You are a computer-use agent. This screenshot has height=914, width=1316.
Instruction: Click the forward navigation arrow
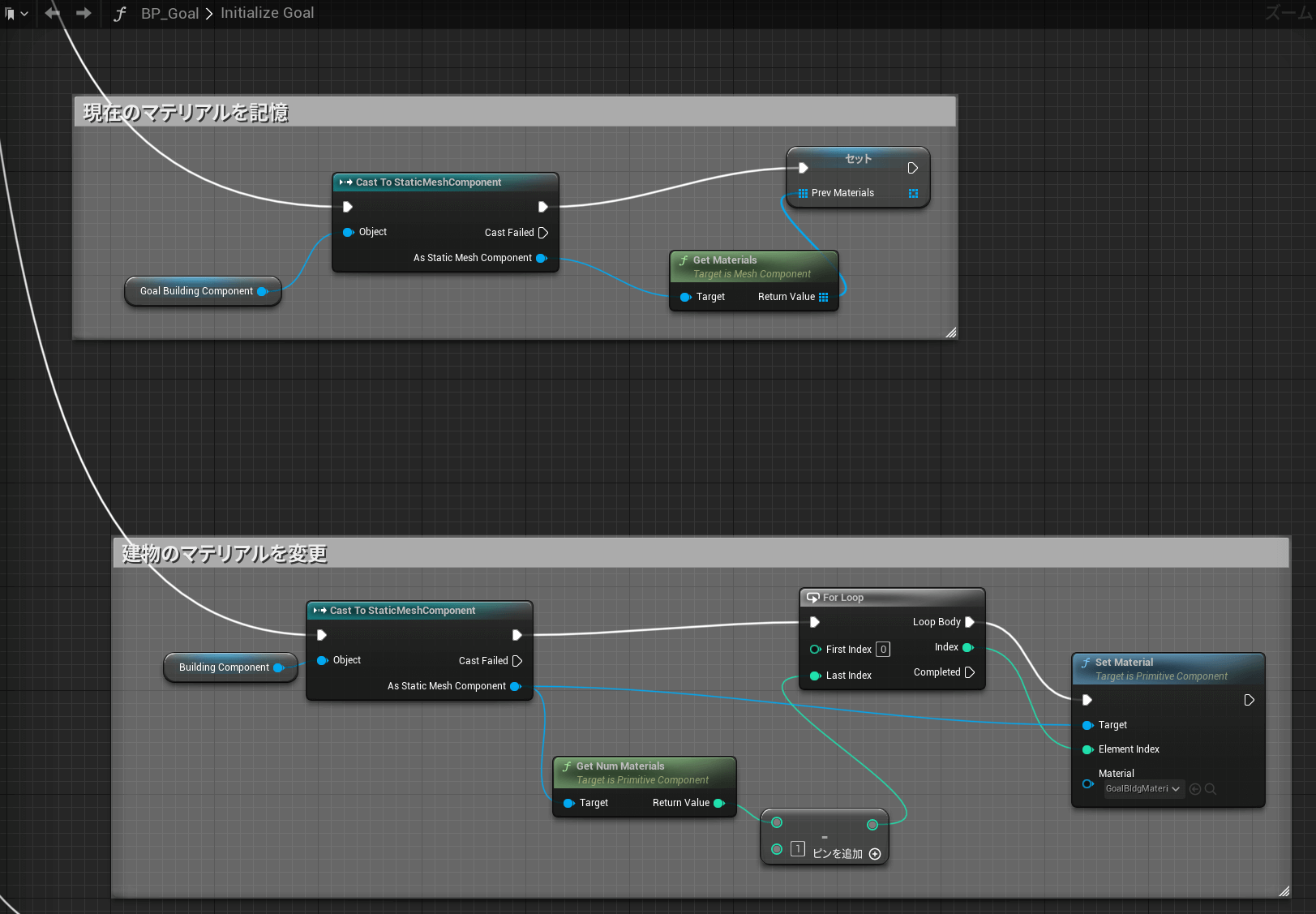click(x=84, y=13)
